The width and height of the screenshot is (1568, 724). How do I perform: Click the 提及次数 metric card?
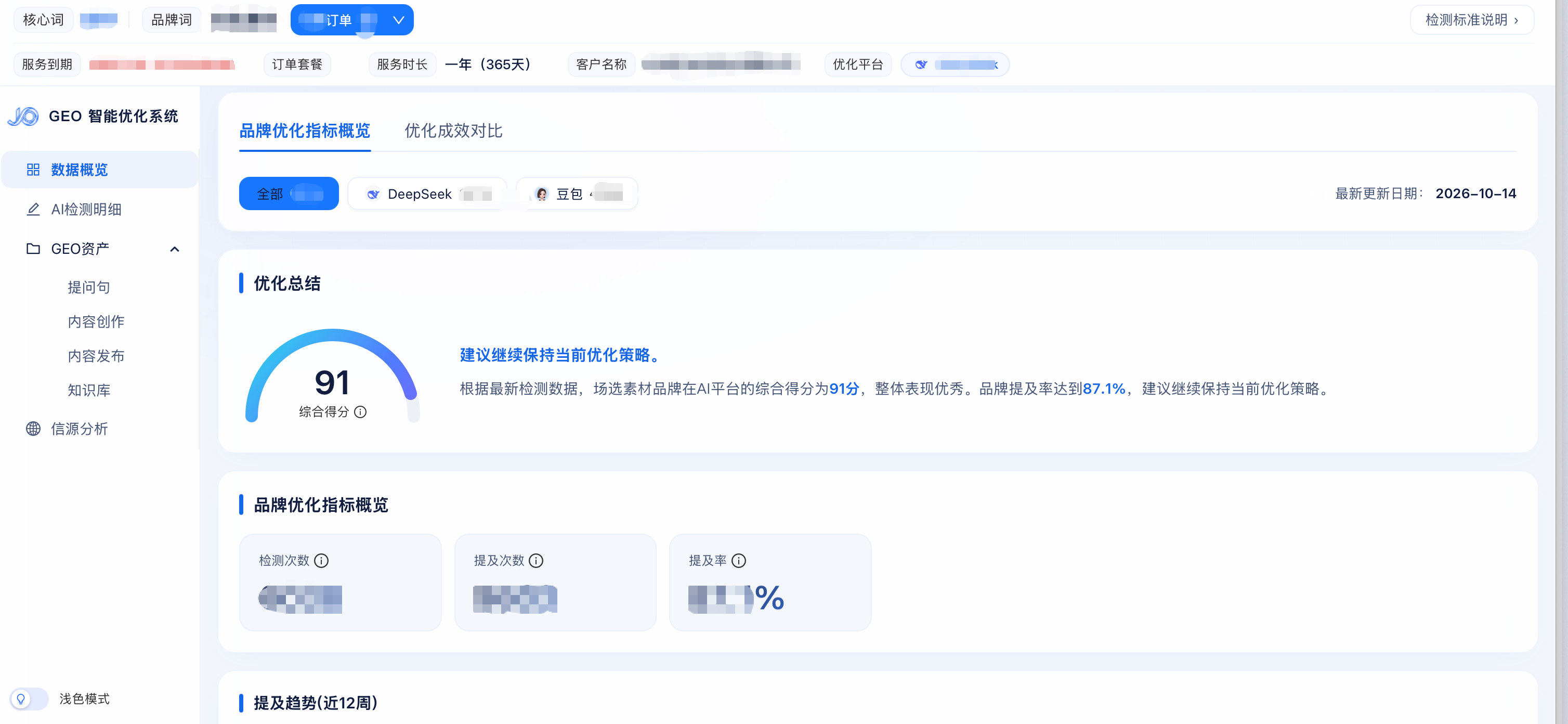click(555, 583)
